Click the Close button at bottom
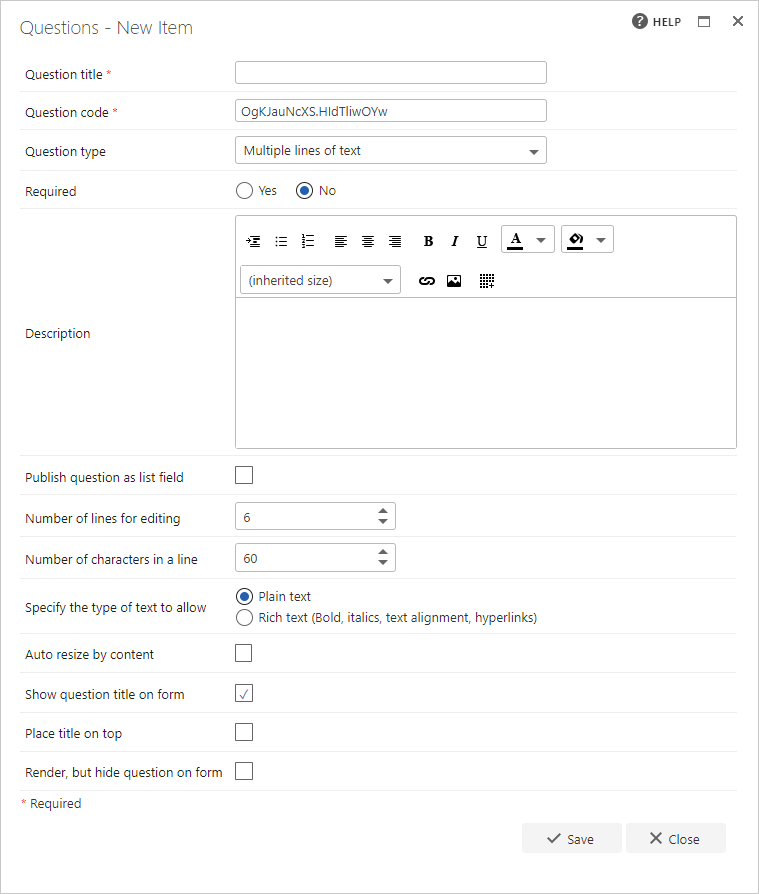Screen dimensions: 759x894 tap(676, 838)
